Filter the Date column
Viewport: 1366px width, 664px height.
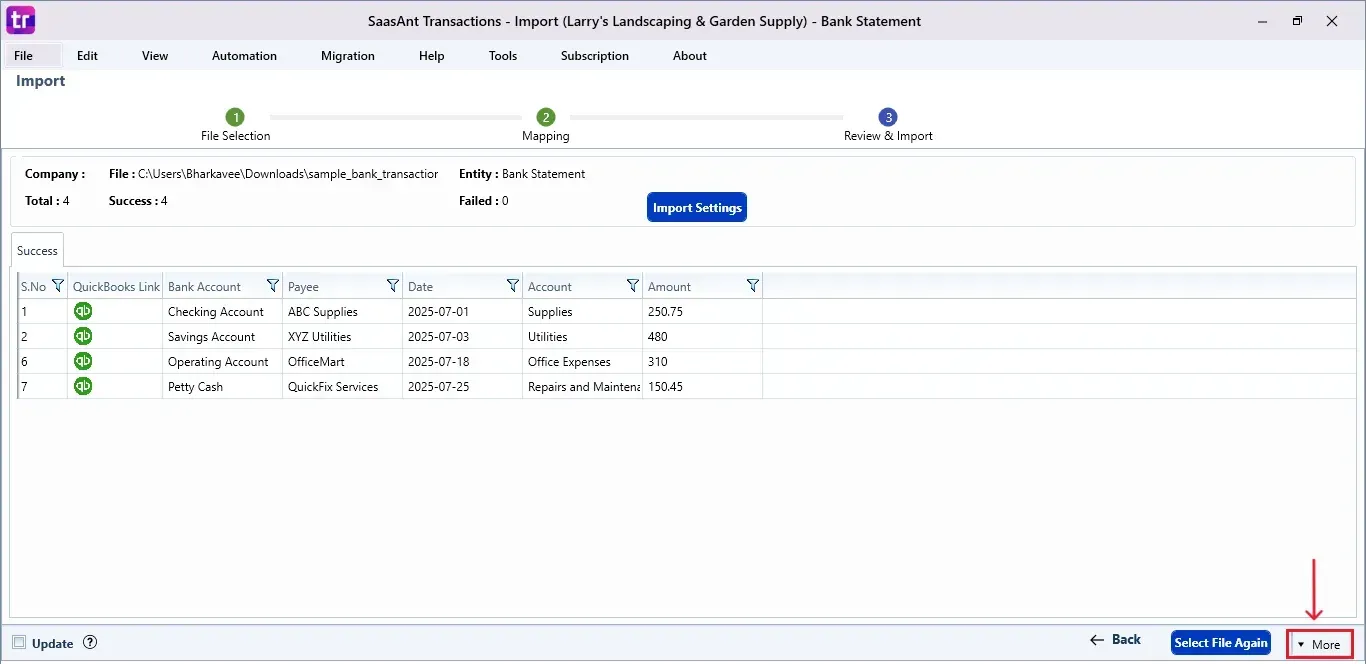(x=513, y=286)
